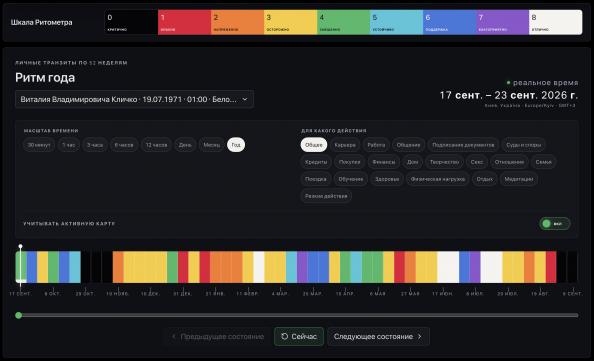Click the purple level 7 scale swatch
This screenshot has width=594, height=361.
502,22
